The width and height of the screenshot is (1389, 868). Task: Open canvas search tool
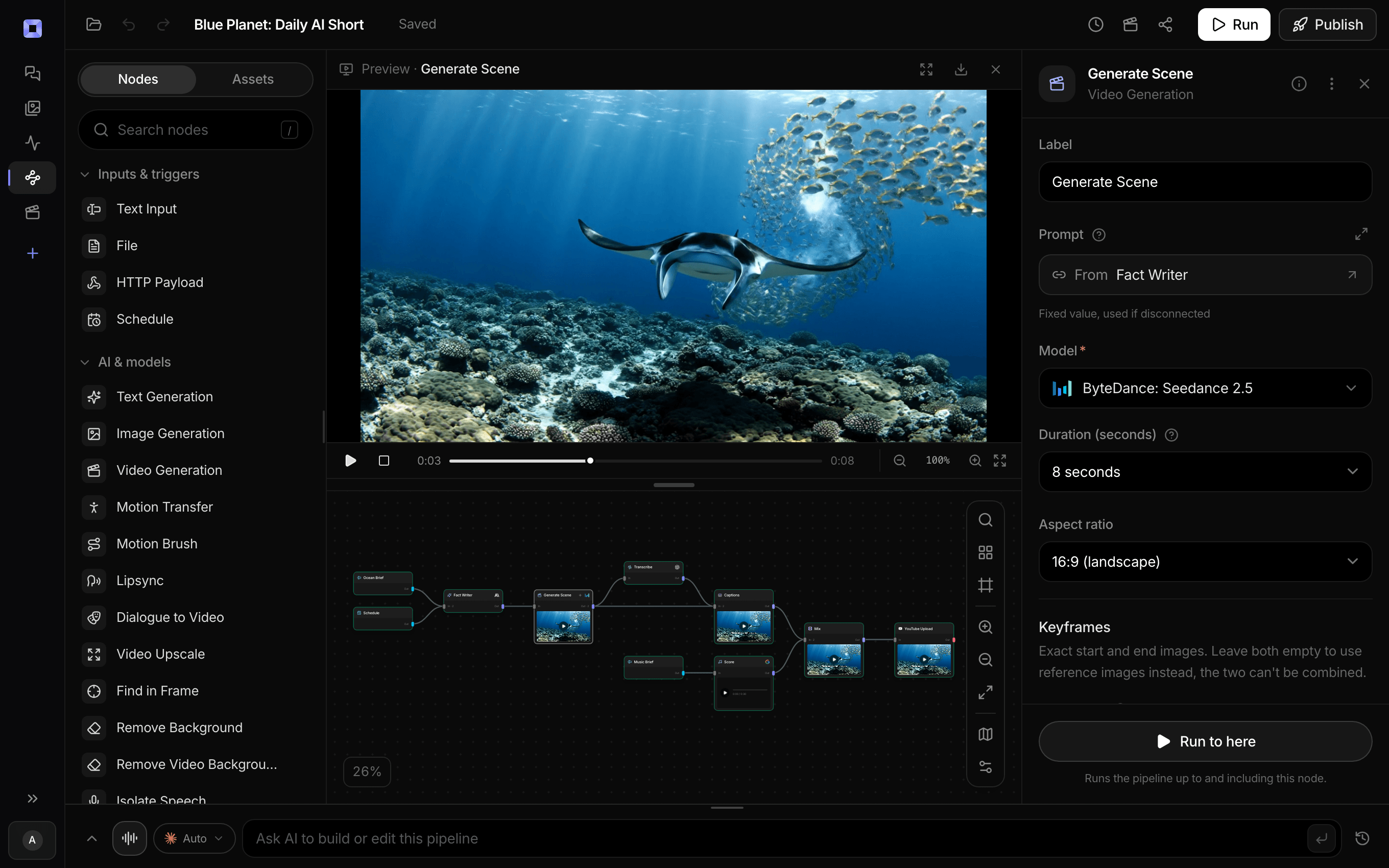pos(986,520)
